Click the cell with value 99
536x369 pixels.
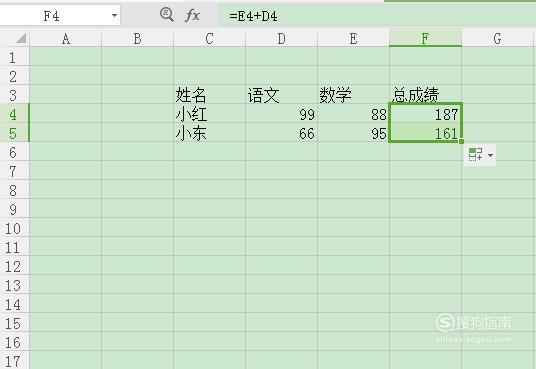(281, 114)
